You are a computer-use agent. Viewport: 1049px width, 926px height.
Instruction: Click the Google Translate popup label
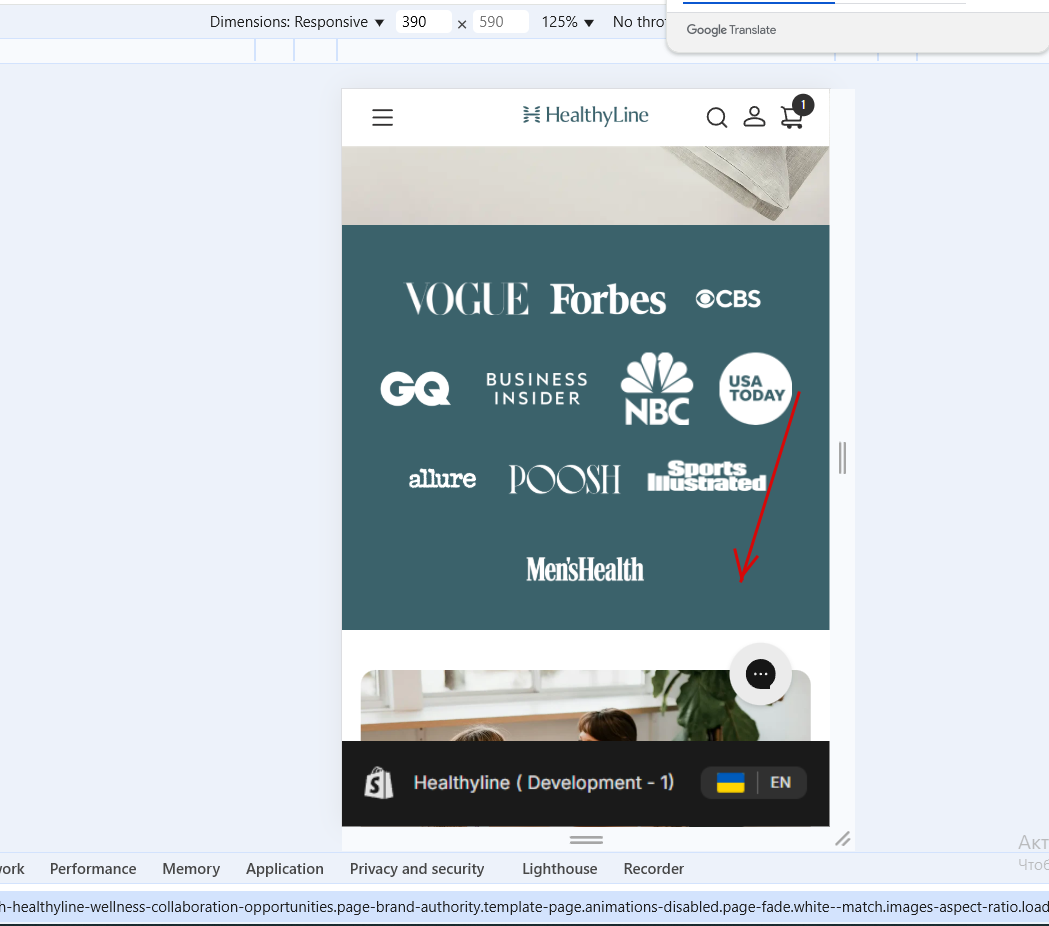coord(731,30)
